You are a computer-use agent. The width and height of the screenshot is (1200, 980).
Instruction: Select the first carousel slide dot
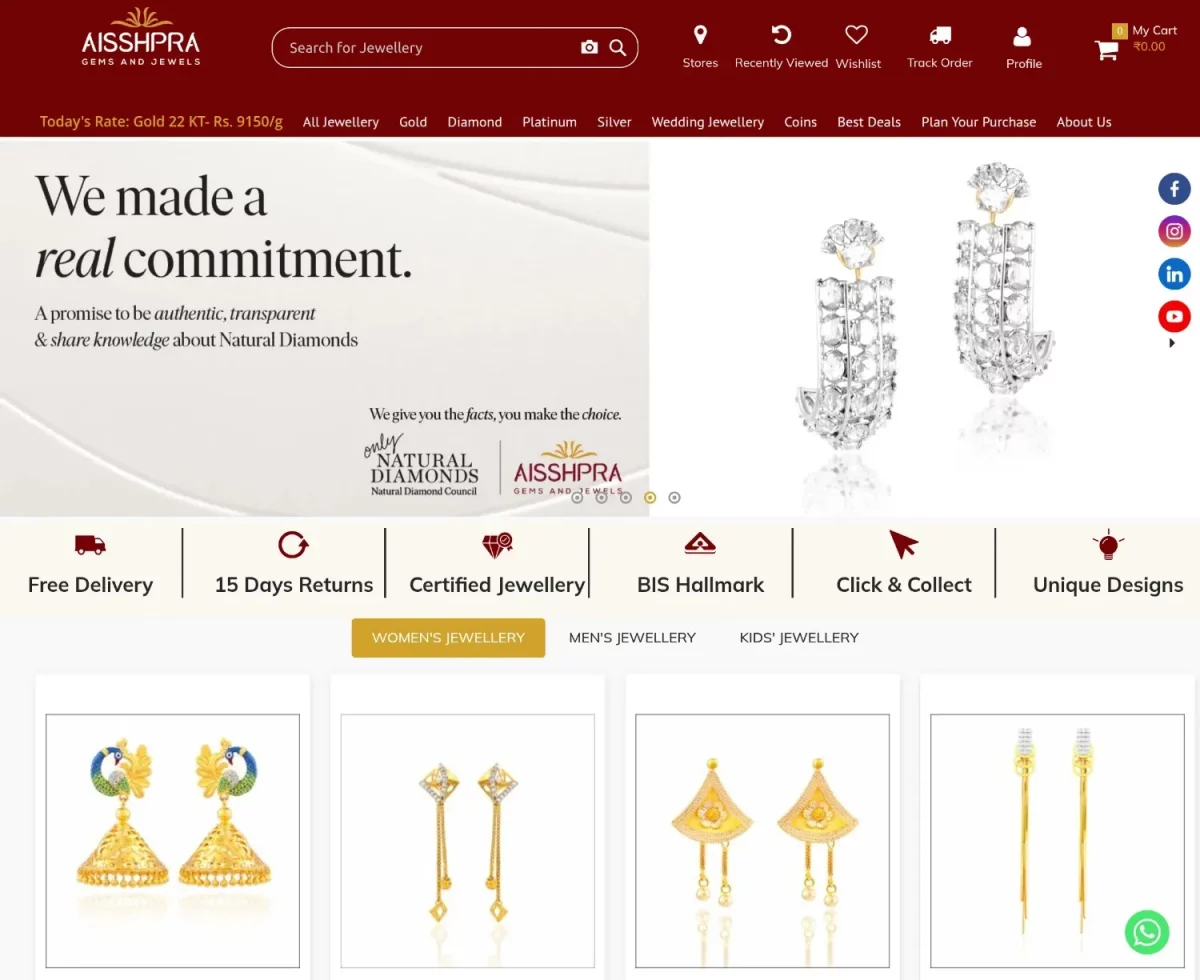[x=577, y=497]
